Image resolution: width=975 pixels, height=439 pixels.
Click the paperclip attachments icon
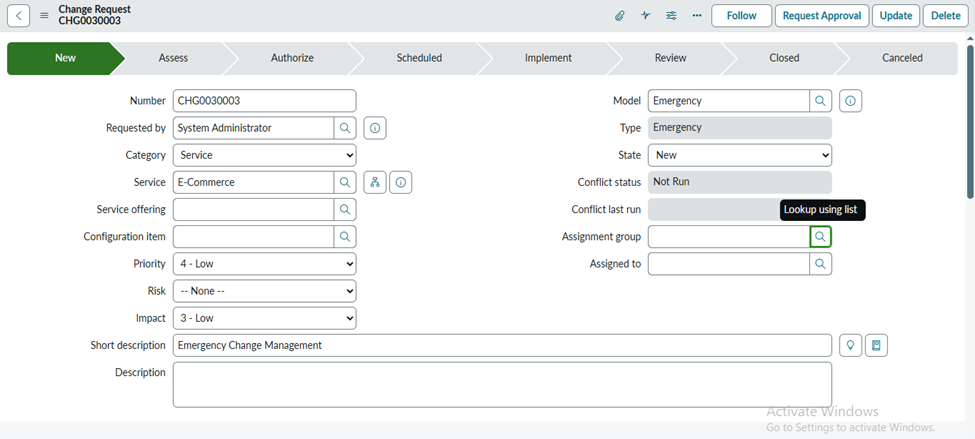click(x=620, y=16)
